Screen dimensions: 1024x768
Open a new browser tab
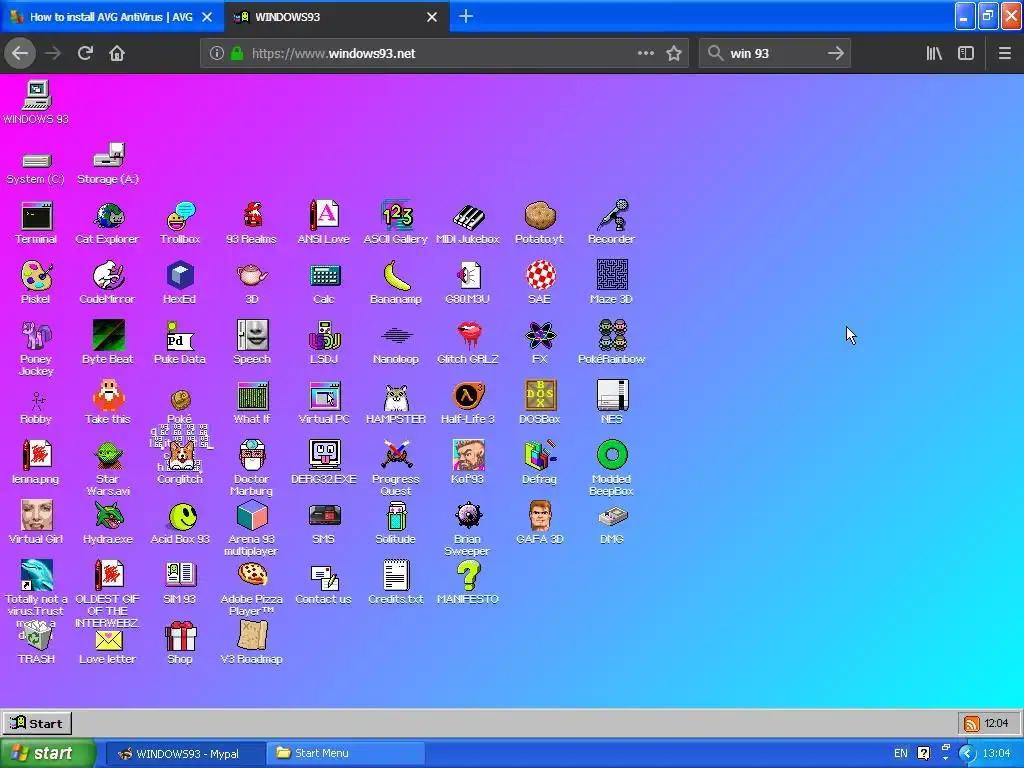coord(466,17)
